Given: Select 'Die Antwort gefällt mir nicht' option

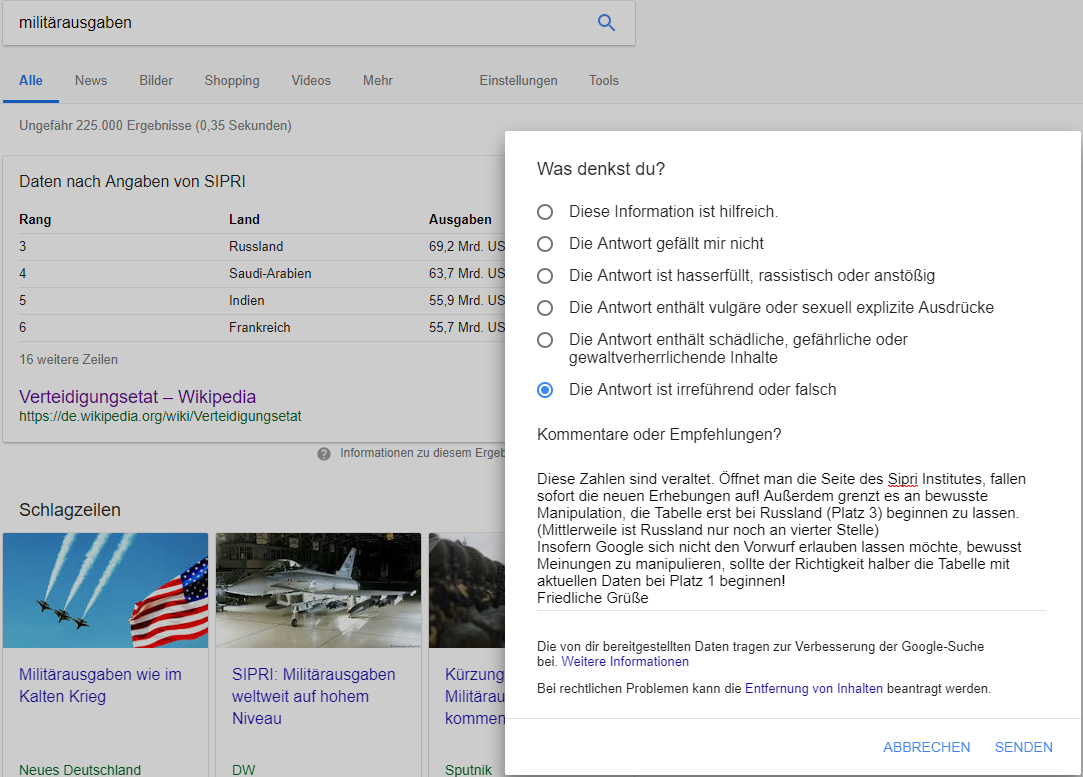Looking at the screenshot, I should [545, 244].
